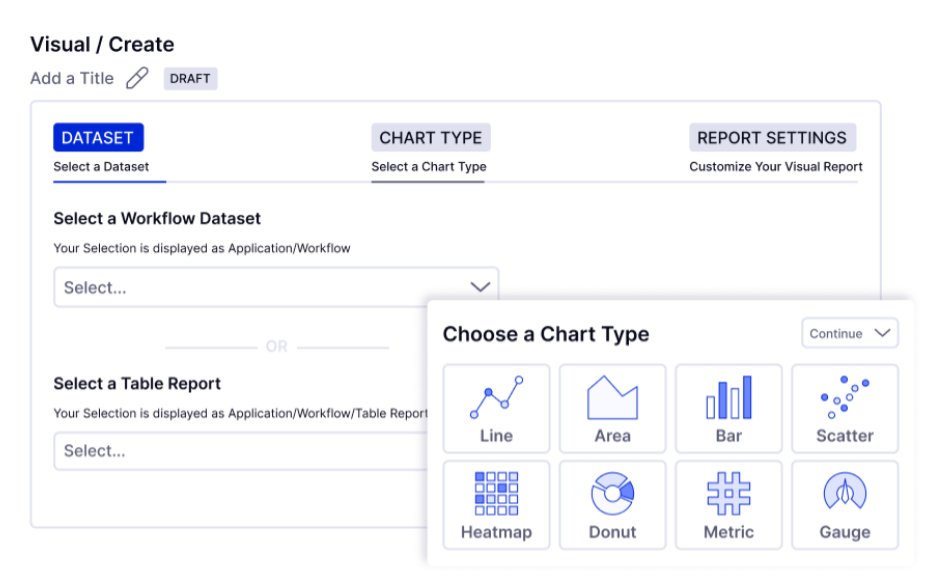The image size is (943, 588).
Task: Choose the Bar chart icon
Action: [729, 397]
